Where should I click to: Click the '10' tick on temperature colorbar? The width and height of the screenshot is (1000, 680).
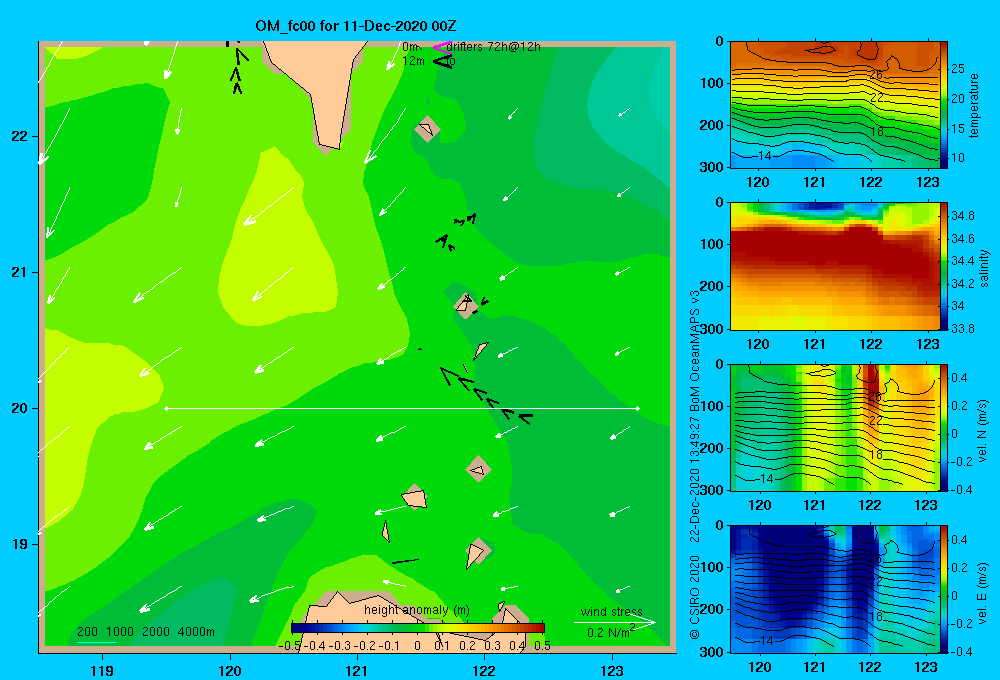958,158
